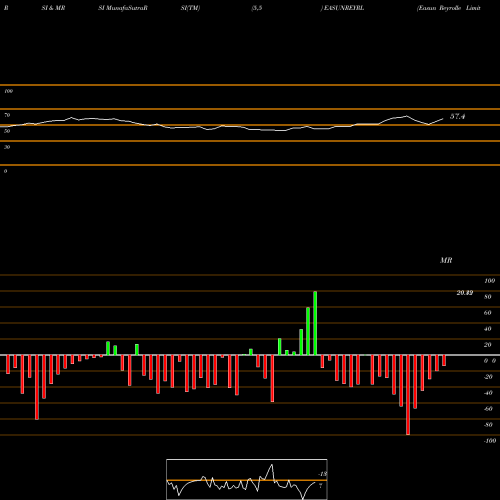The width and height of the screenshot is (500, 500).
Task: Click the 20.32 MR value label
Action: 465,293
